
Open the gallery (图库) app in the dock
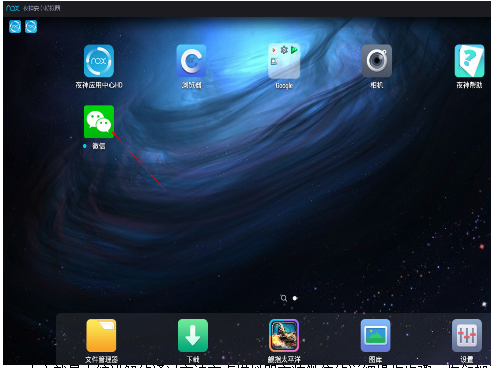[x=375, y=335]
